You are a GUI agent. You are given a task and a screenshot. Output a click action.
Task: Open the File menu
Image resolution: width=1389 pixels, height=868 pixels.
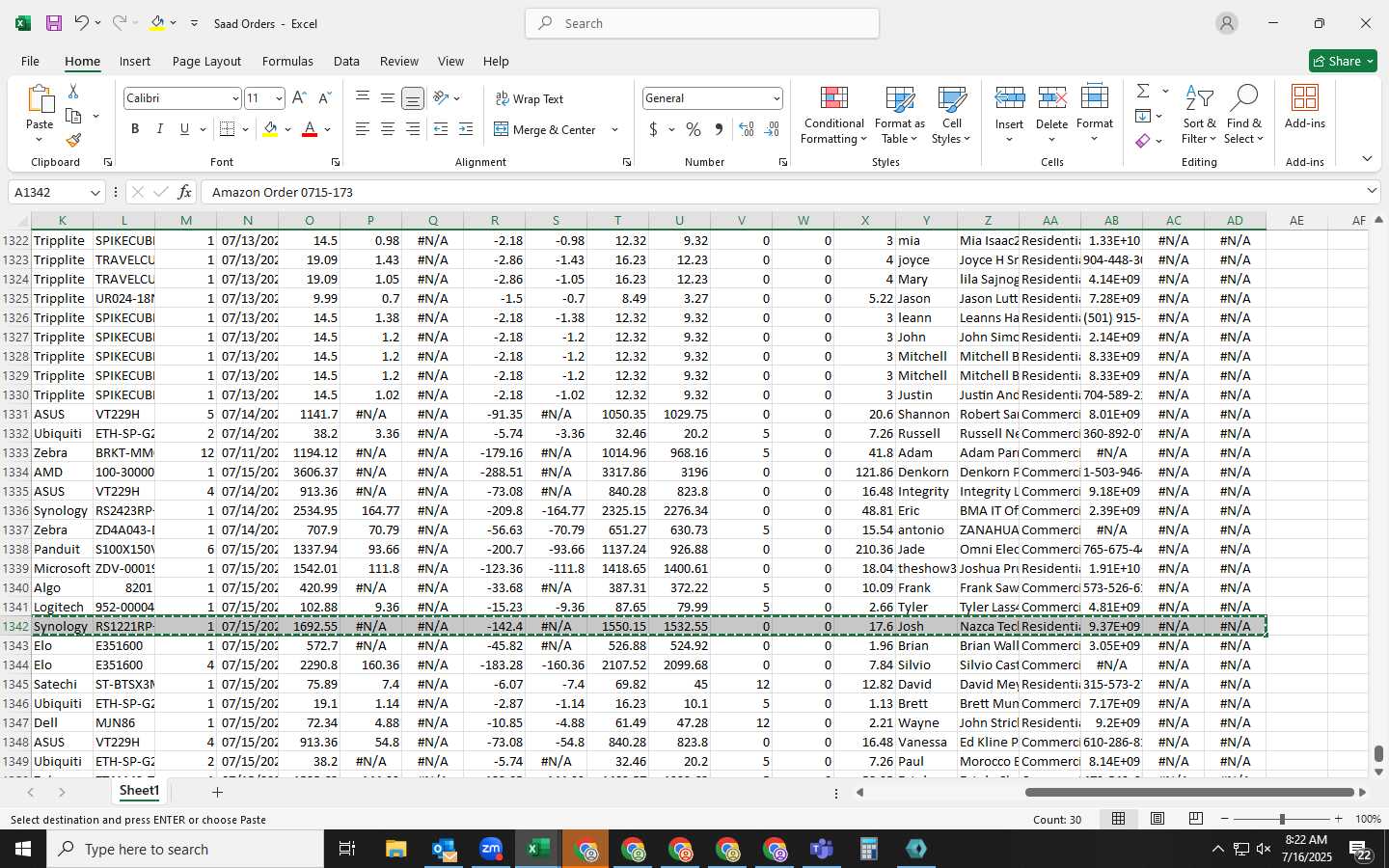30,61
